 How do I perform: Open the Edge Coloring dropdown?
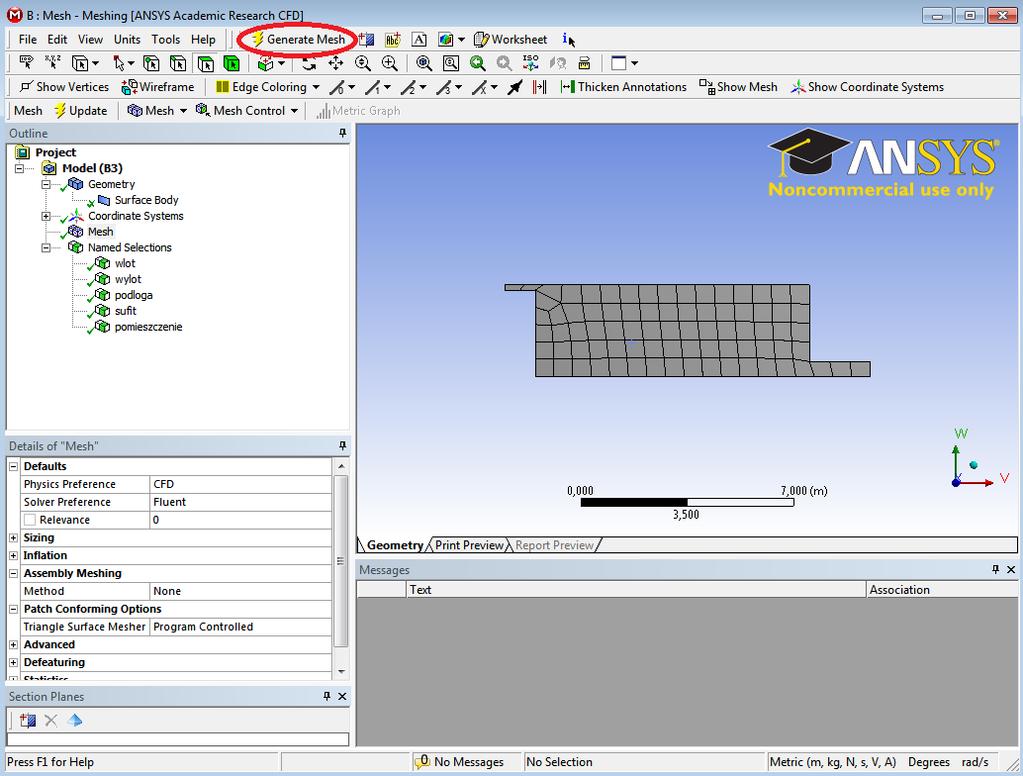click(316, 87)
